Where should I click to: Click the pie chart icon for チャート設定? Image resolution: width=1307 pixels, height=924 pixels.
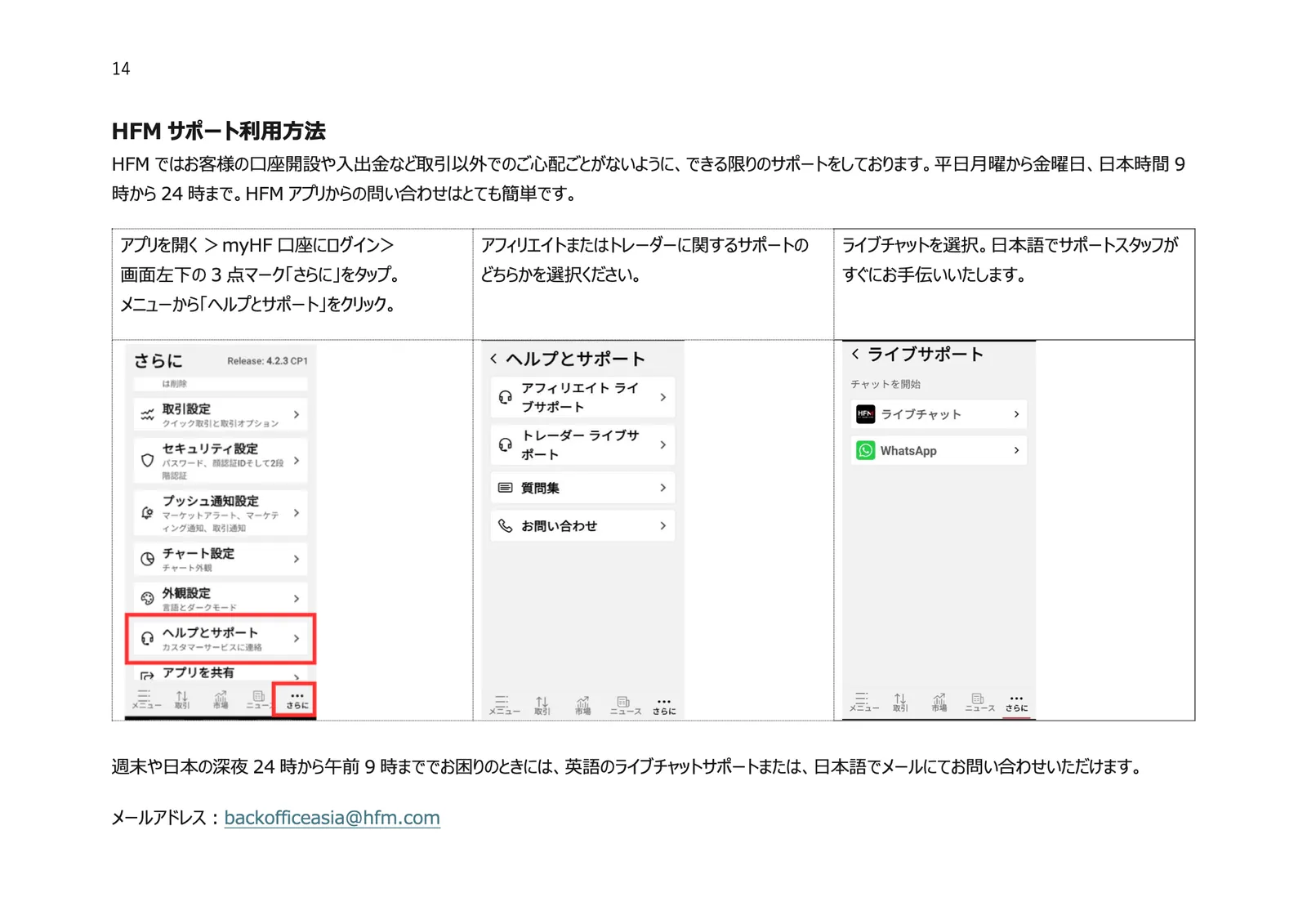coord(147,559)
